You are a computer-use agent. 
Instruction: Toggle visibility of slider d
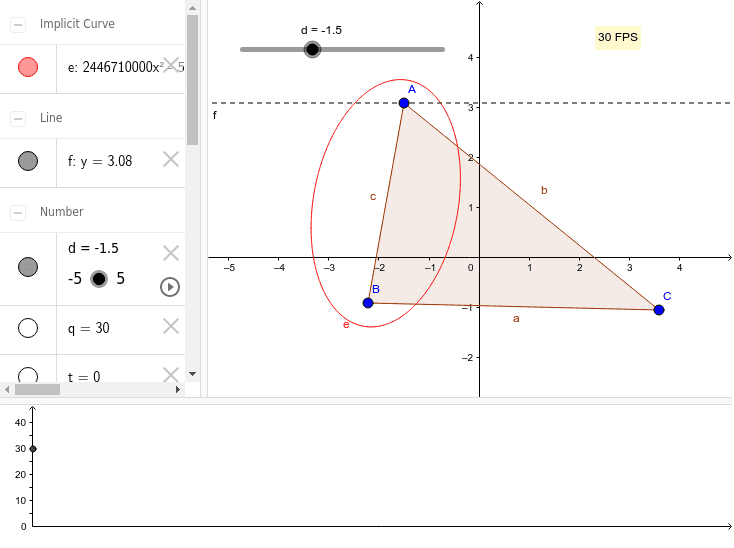[x=28, y=267]
